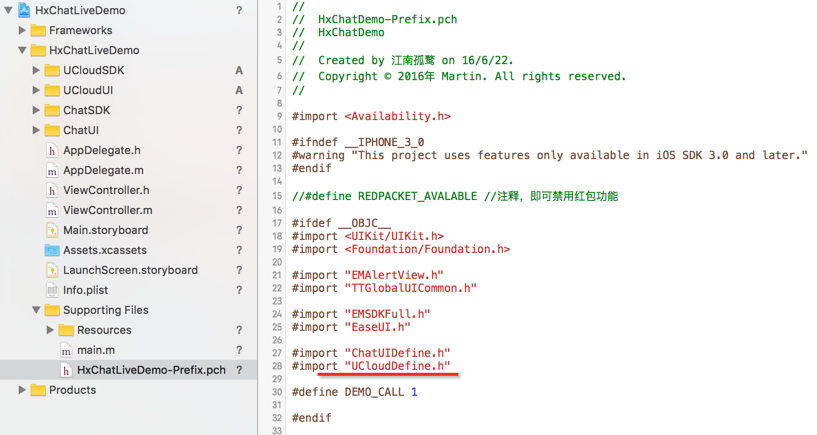The width and height of the screenshot is (817, 435).
Task: Select the Products group name
Action: 72,390
